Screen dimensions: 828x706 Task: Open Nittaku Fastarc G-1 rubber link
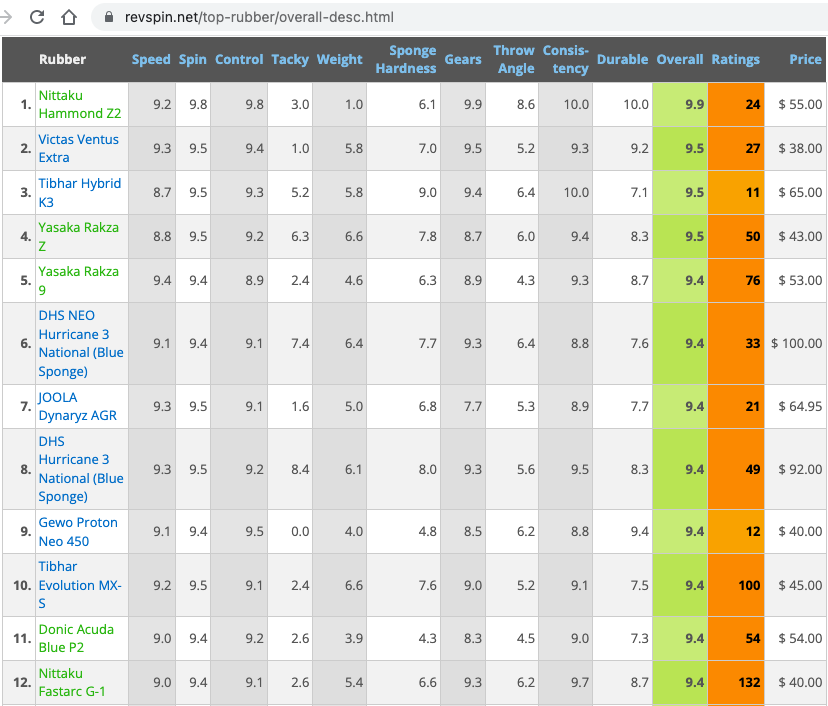click(x=72, y=682)
